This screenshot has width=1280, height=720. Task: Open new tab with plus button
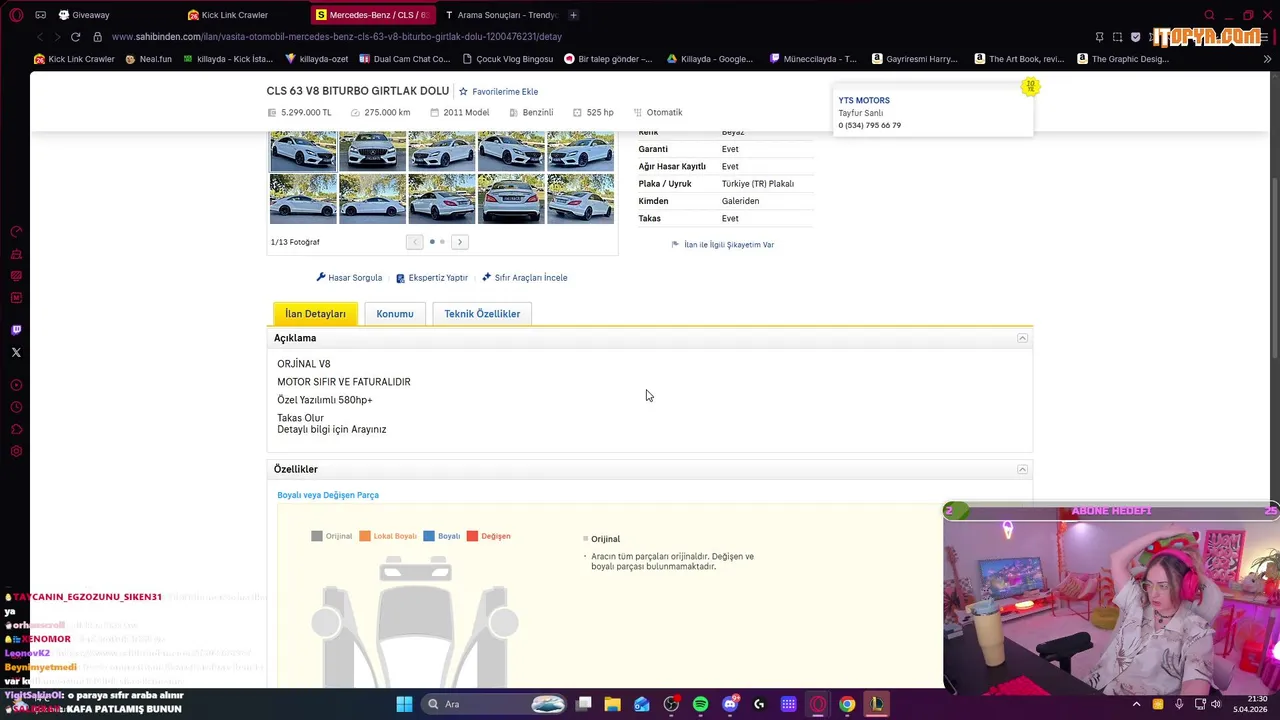click(x=573, y=15)
